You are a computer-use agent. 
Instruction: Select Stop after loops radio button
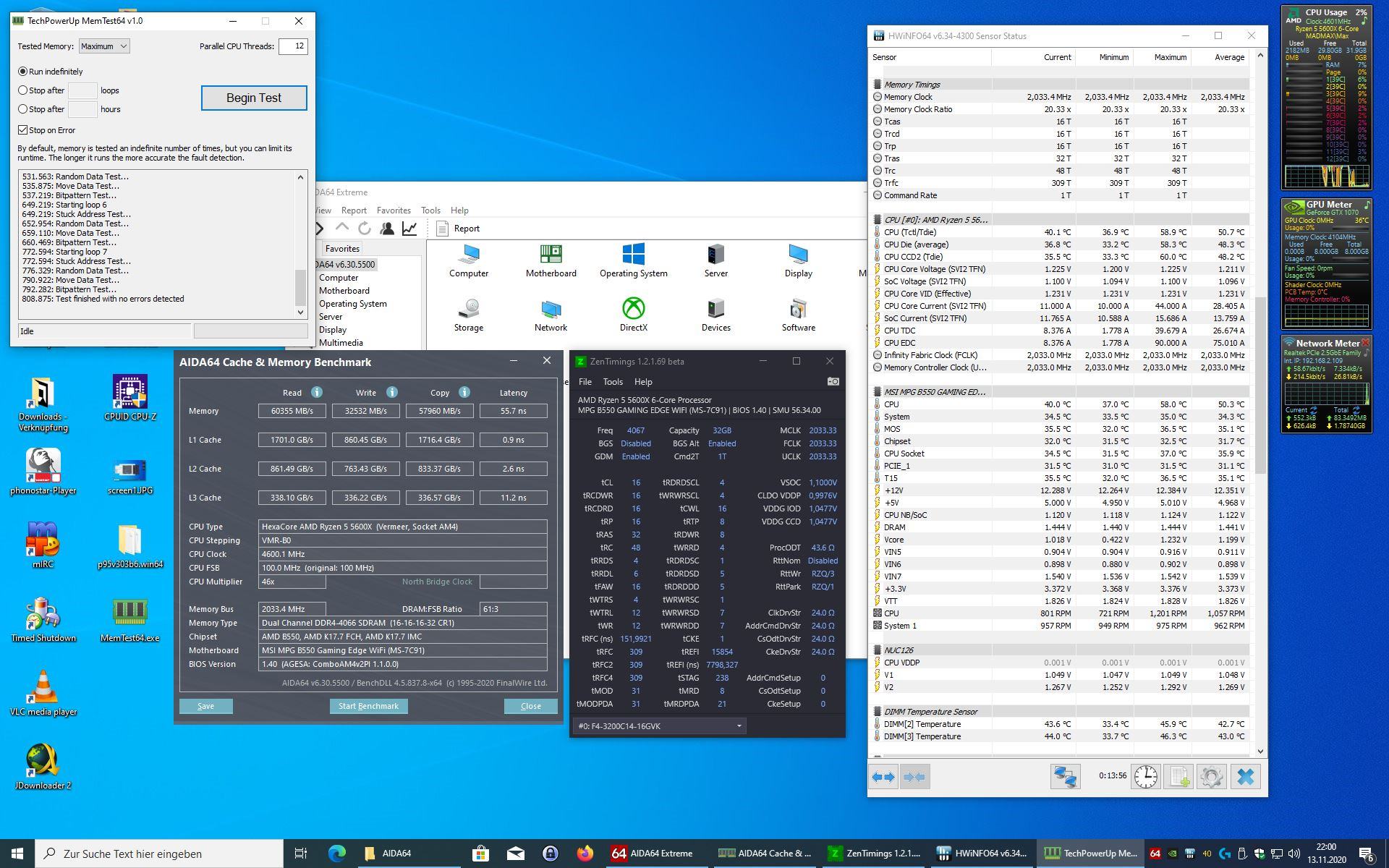tap(22, 90)
